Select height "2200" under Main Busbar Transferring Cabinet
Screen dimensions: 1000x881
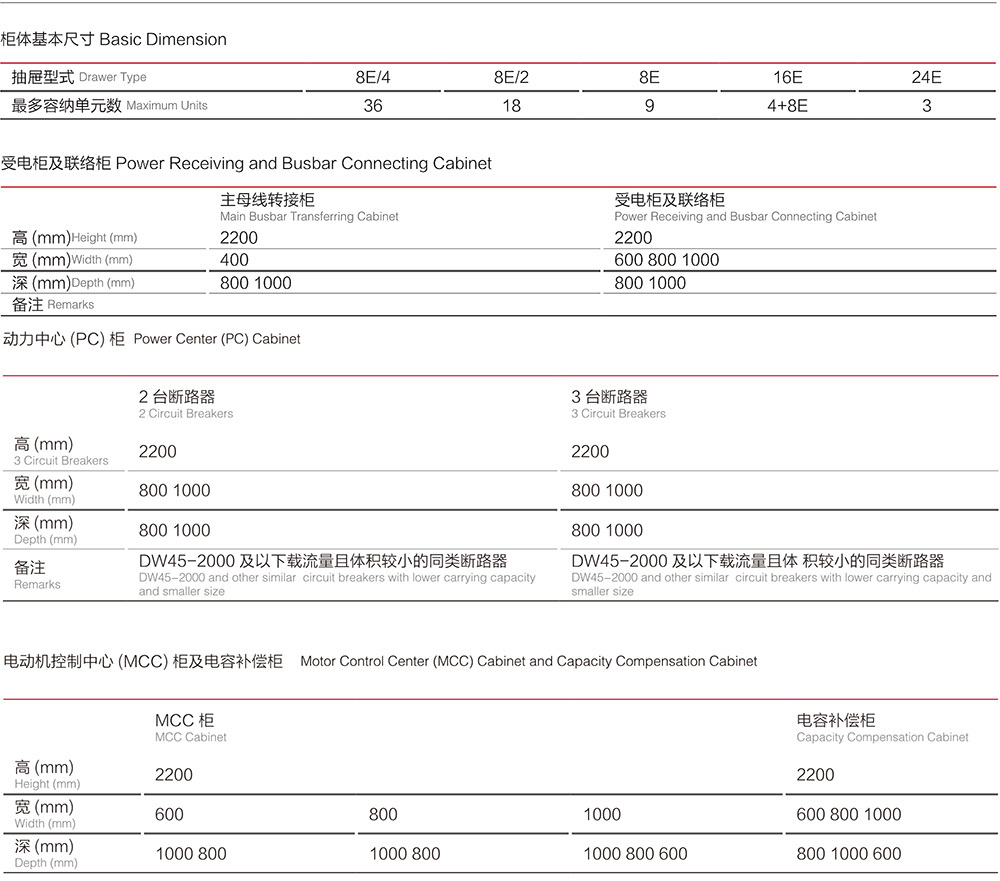tap(239, 238)
